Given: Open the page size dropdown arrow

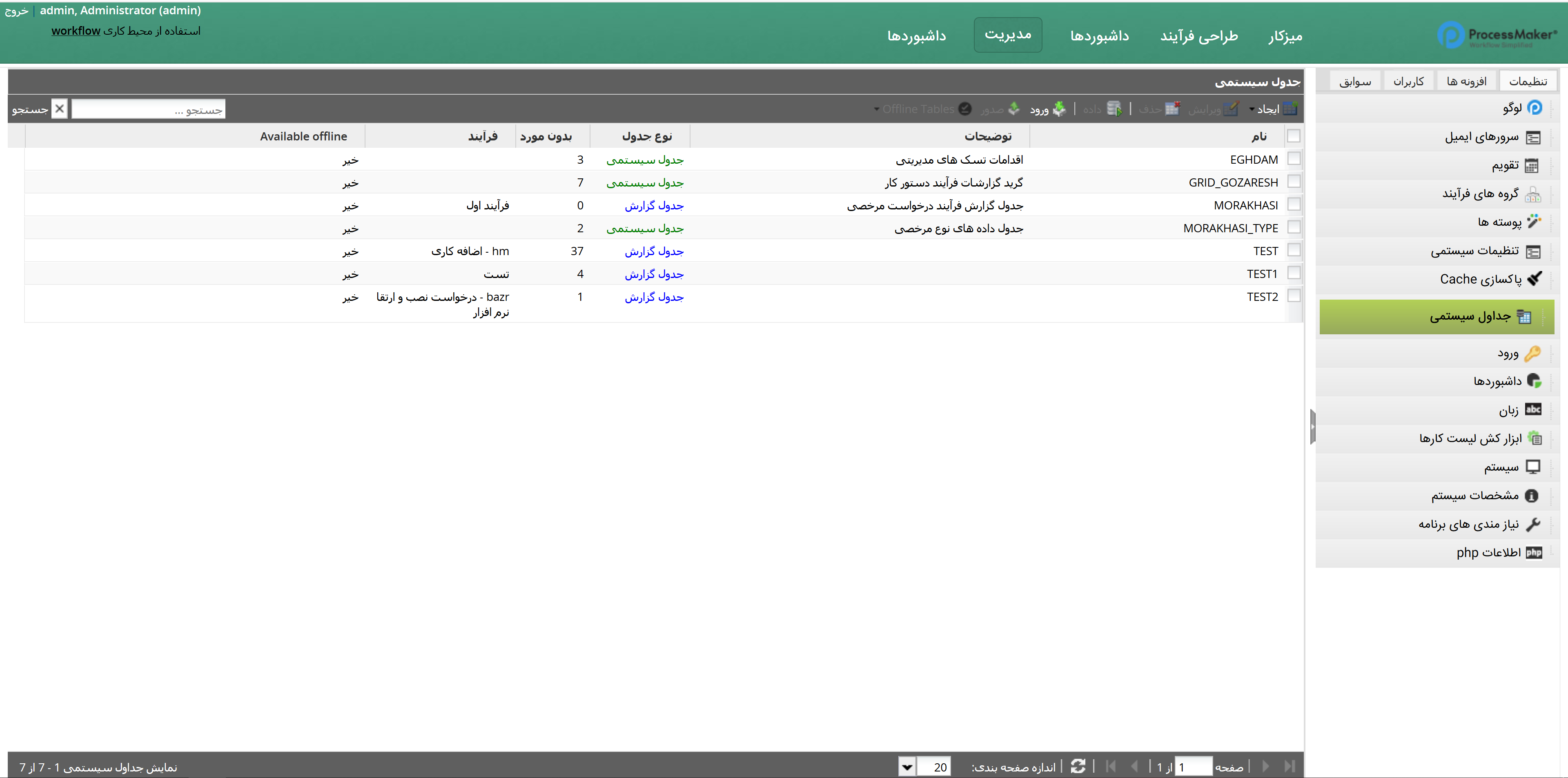Looking at the screenshot, I should point(907,767).
